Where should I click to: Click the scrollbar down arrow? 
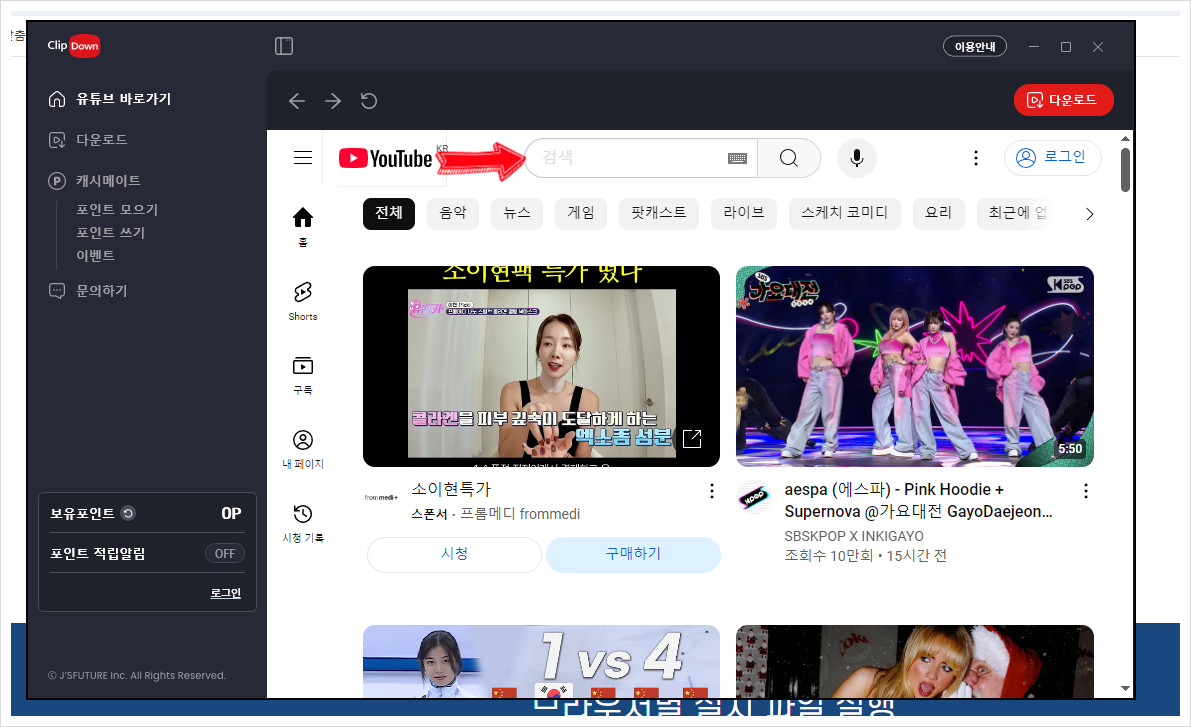tap(1125, 688)
